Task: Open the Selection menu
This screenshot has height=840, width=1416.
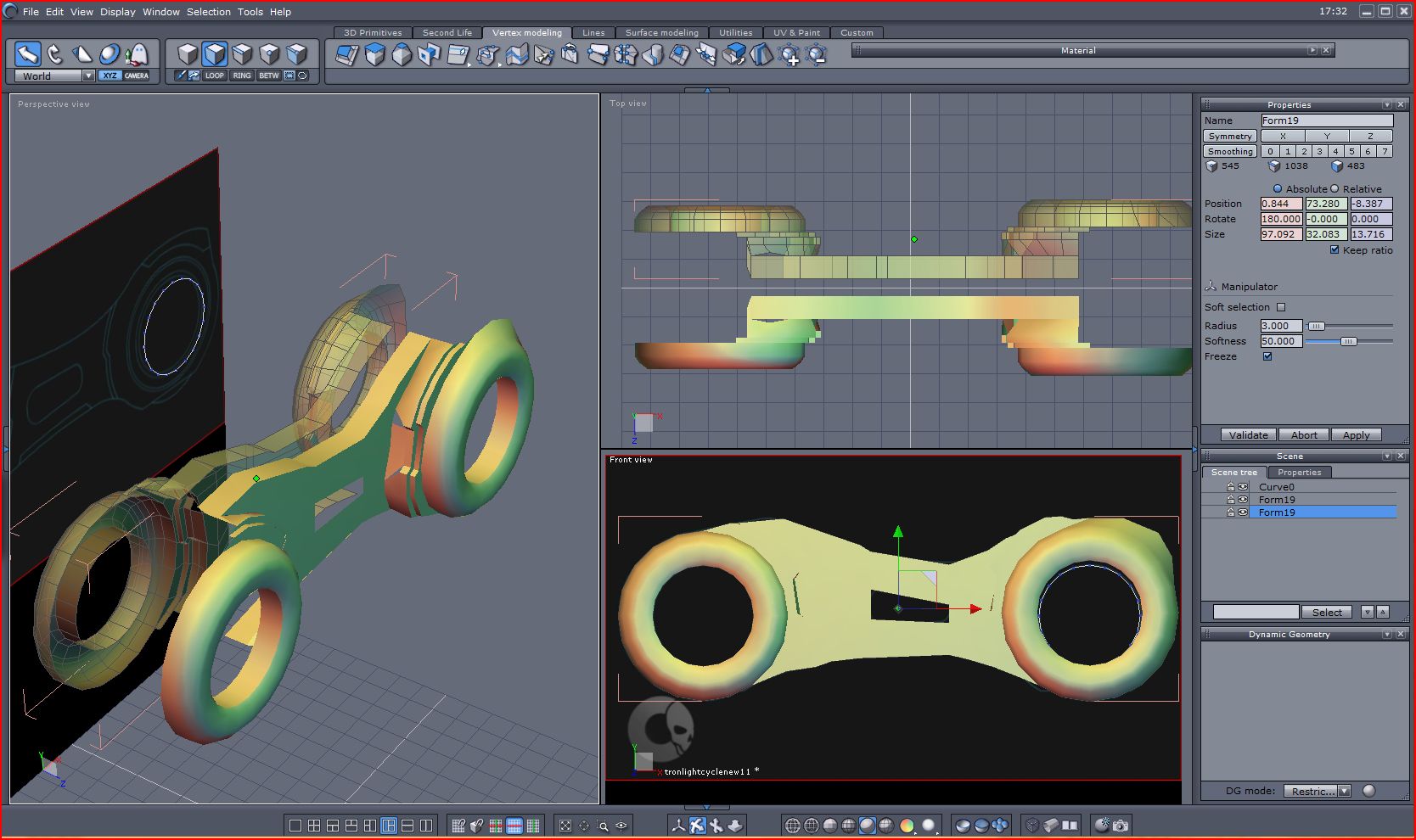Action: coord(208,12)
